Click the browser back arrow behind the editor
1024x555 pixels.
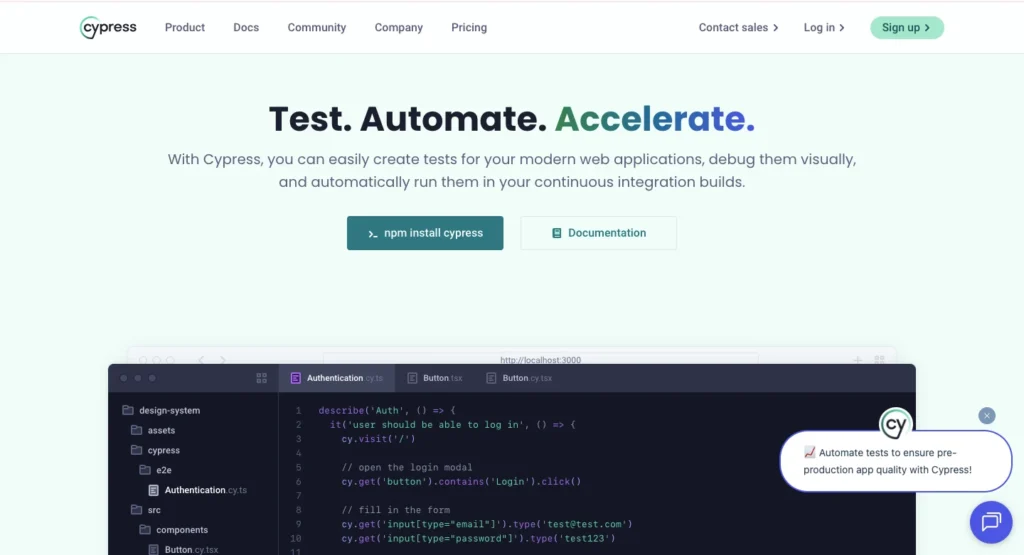[201, 360]
